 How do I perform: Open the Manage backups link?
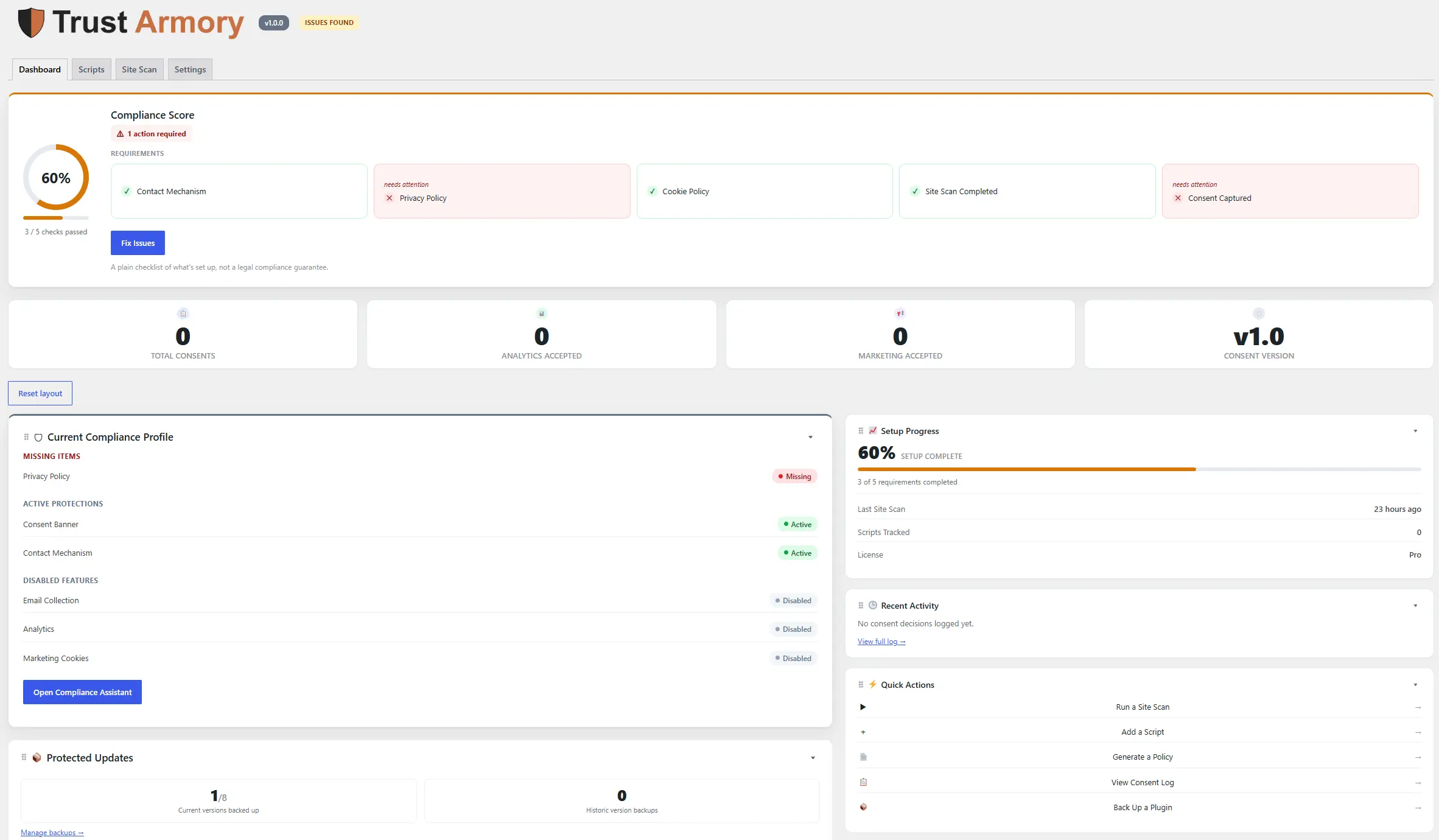[52, 833]
